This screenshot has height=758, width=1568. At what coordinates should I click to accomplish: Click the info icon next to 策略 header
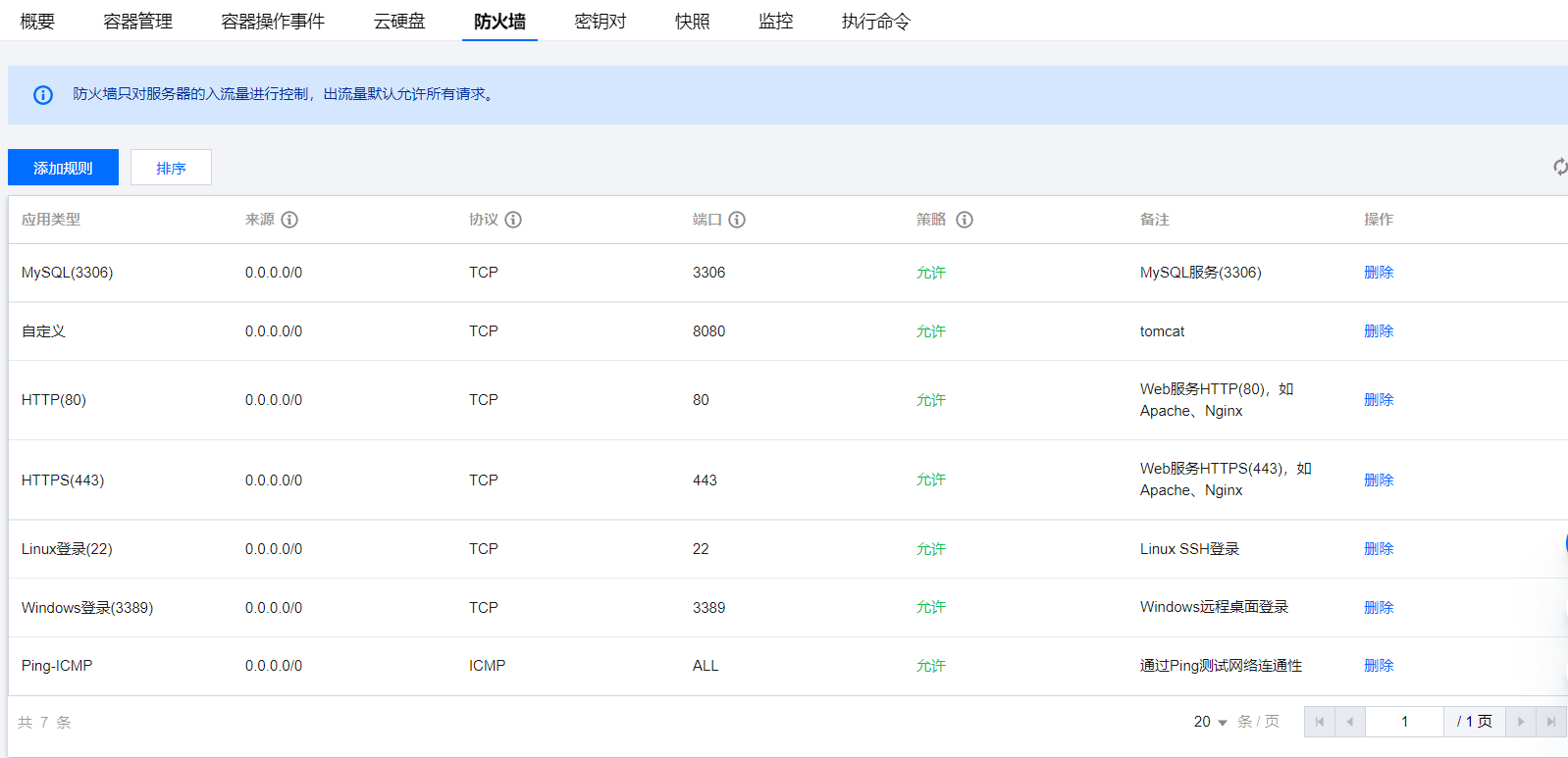tap(965, 220)
